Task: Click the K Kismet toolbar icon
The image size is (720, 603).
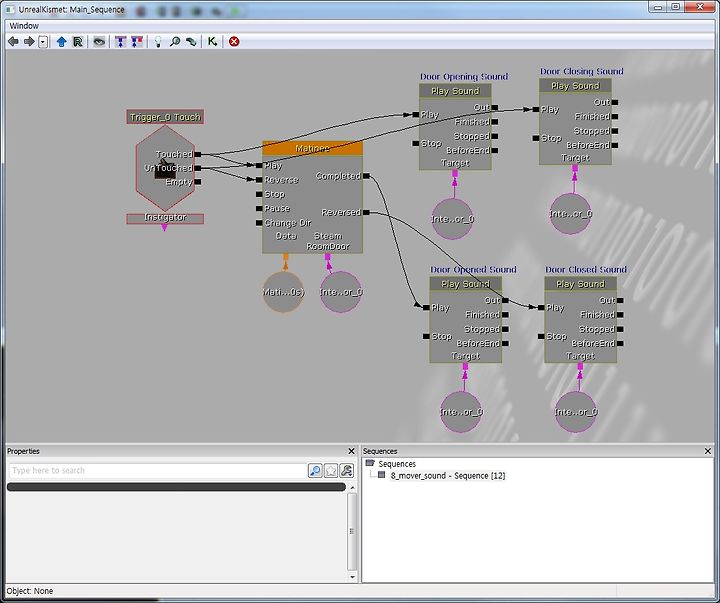Action: 212,42
